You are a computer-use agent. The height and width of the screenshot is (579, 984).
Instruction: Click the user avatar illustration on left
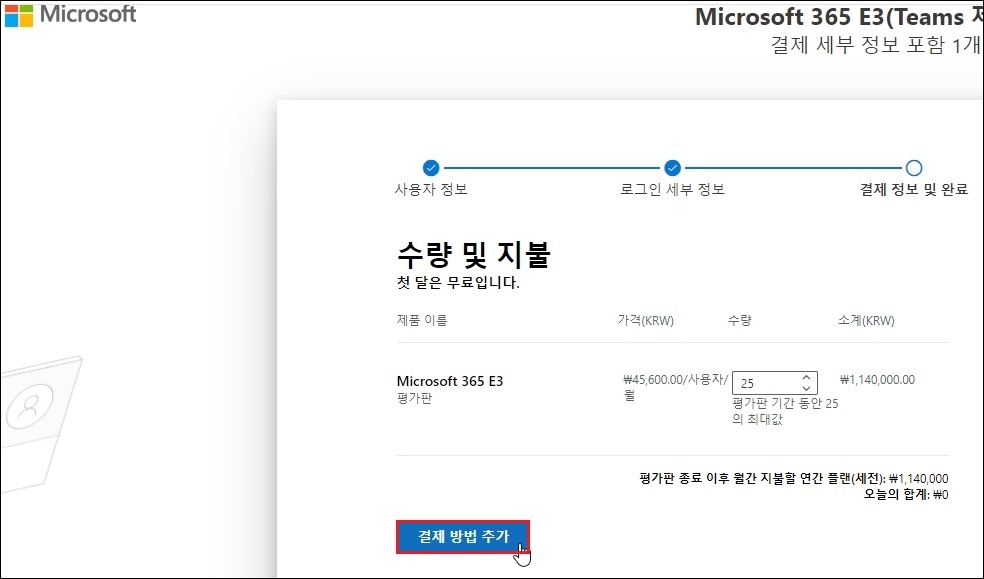point(28,407)
